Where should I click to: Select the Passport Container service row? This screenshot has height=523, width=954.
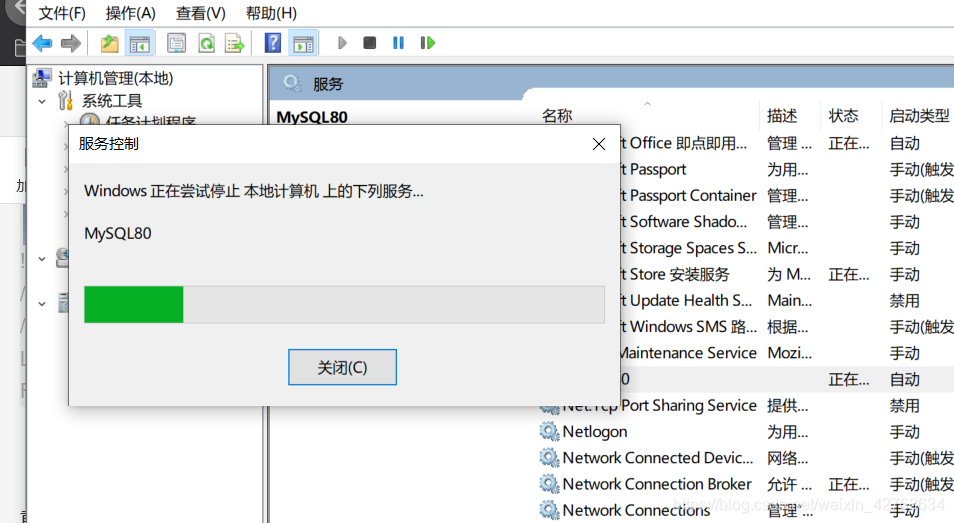[787, 196]
